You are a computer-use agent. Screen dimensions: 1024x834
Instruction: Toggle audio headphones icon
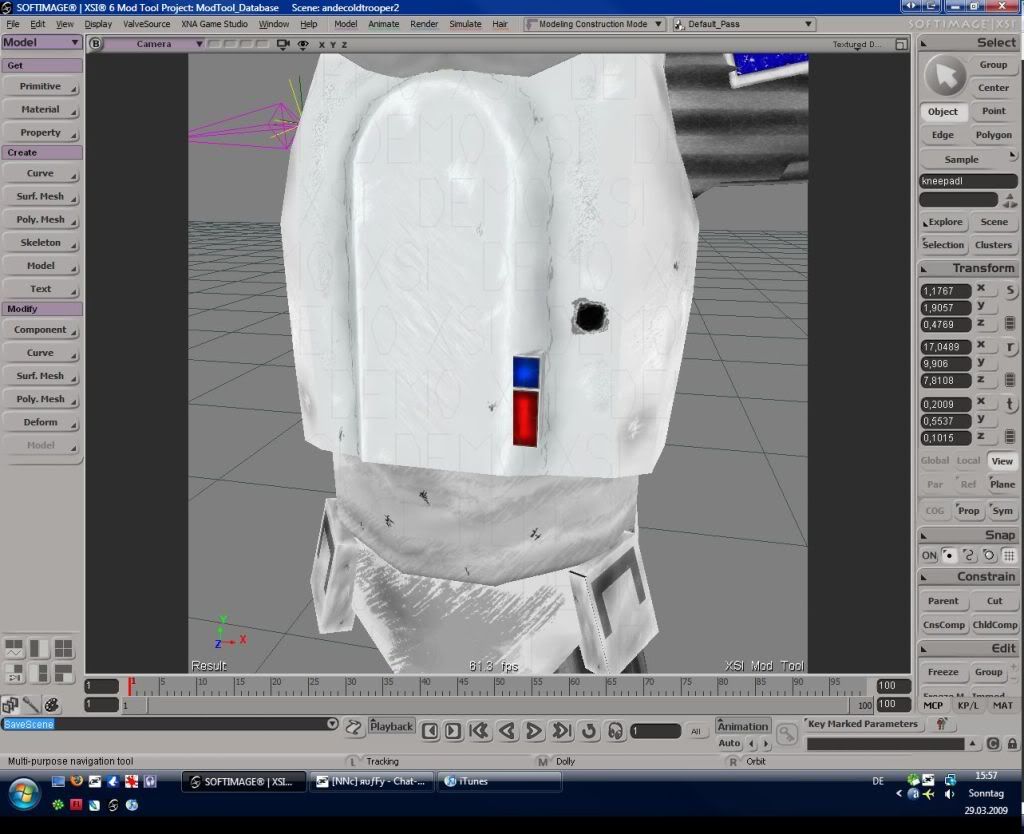[615, 731]
